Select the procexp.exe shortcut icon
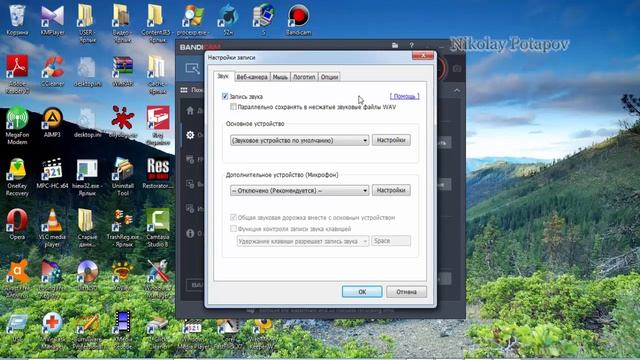 [193, 20]
